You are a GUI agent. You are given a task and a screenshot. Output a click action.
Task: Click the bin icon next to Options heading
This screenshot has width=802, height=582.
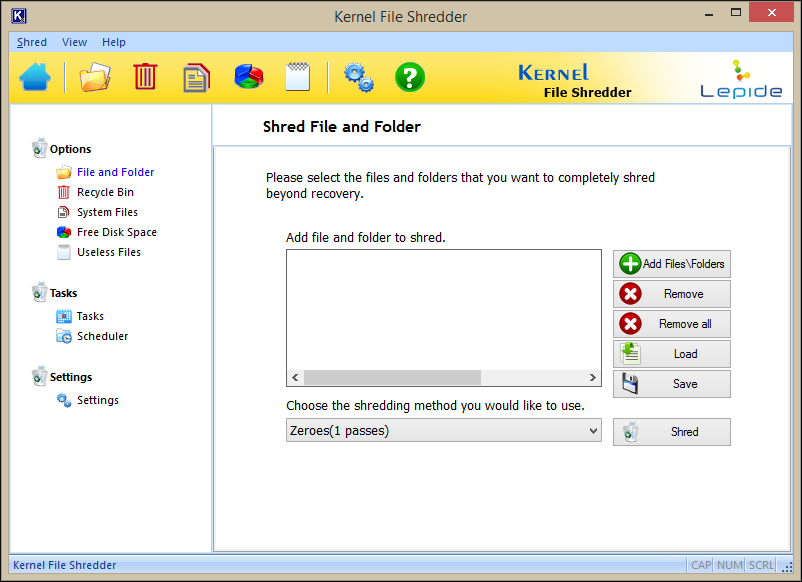pyautogui.click(x=39, y=148)
